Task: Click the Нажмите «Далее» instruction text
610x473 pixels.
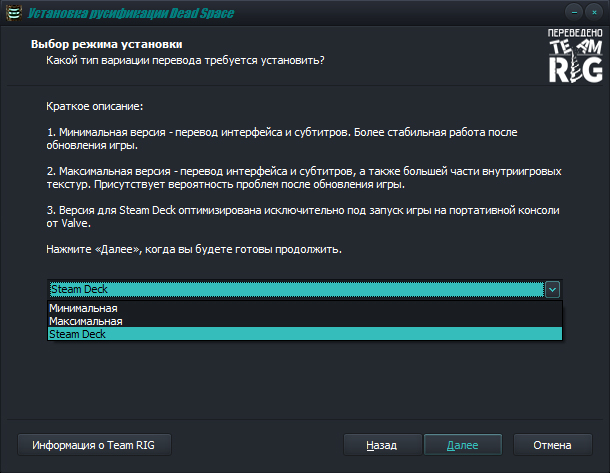Action: click(x=194, y=248)
